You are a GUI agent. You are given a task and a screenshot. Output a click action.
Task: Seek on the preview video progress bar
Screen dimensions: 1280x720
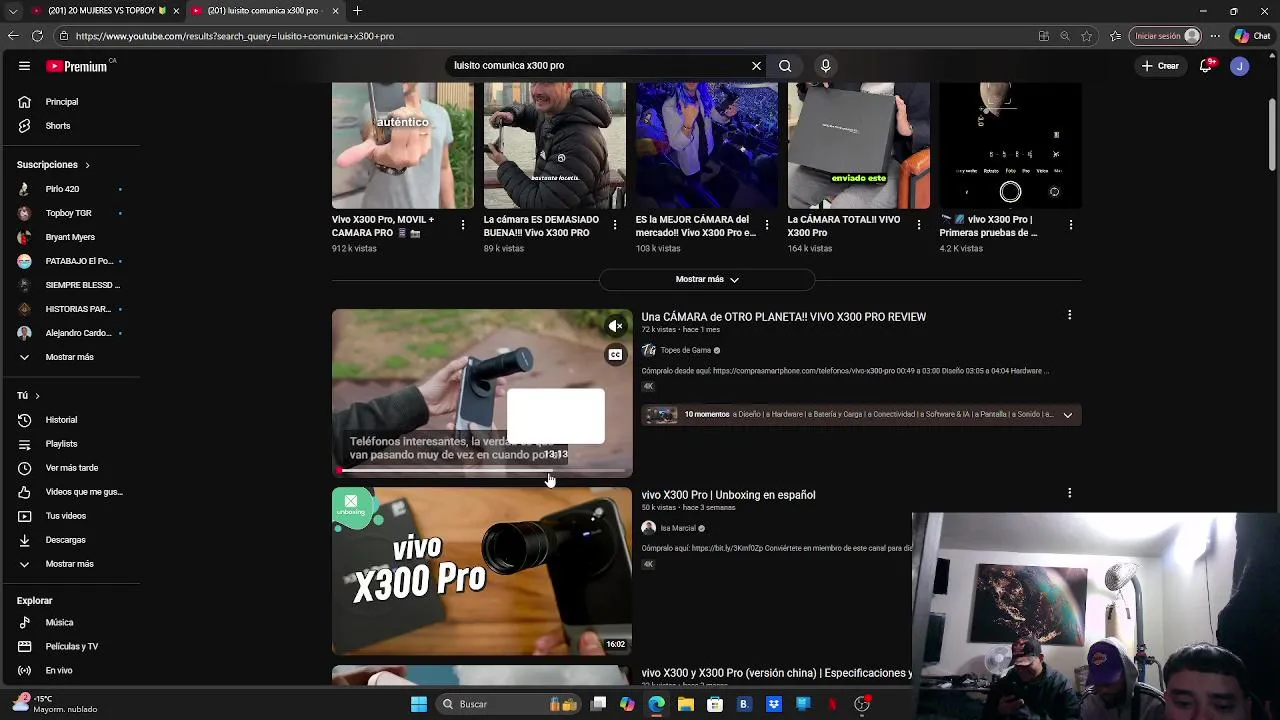click(482, 470)
